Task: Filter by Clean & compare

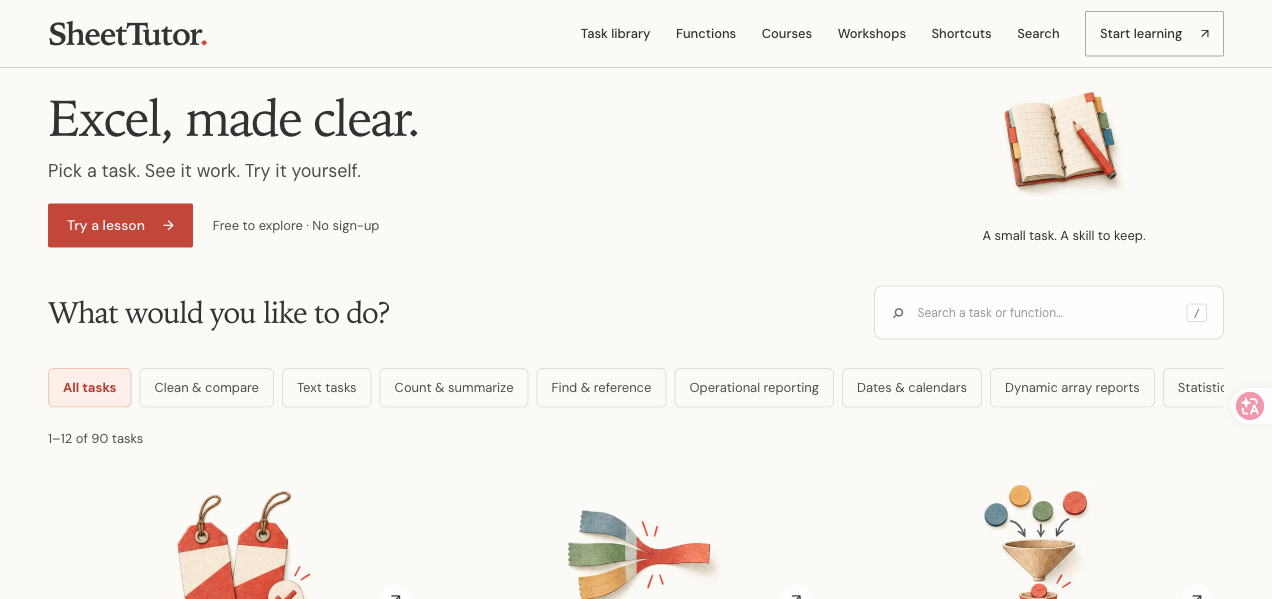Action: coord(206,388)
